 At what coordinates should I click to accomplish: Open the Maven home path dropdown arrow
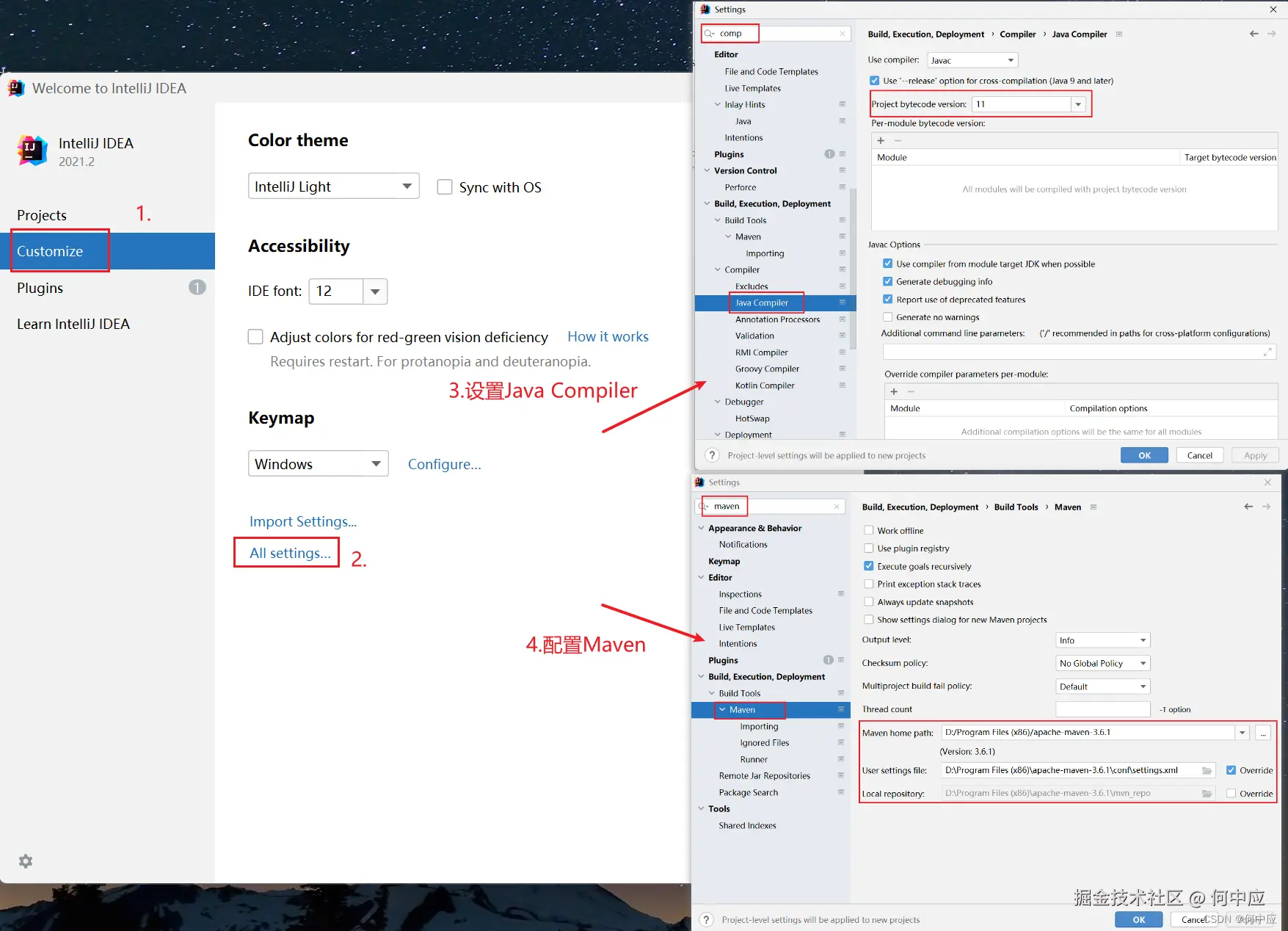click(1242, 733)
